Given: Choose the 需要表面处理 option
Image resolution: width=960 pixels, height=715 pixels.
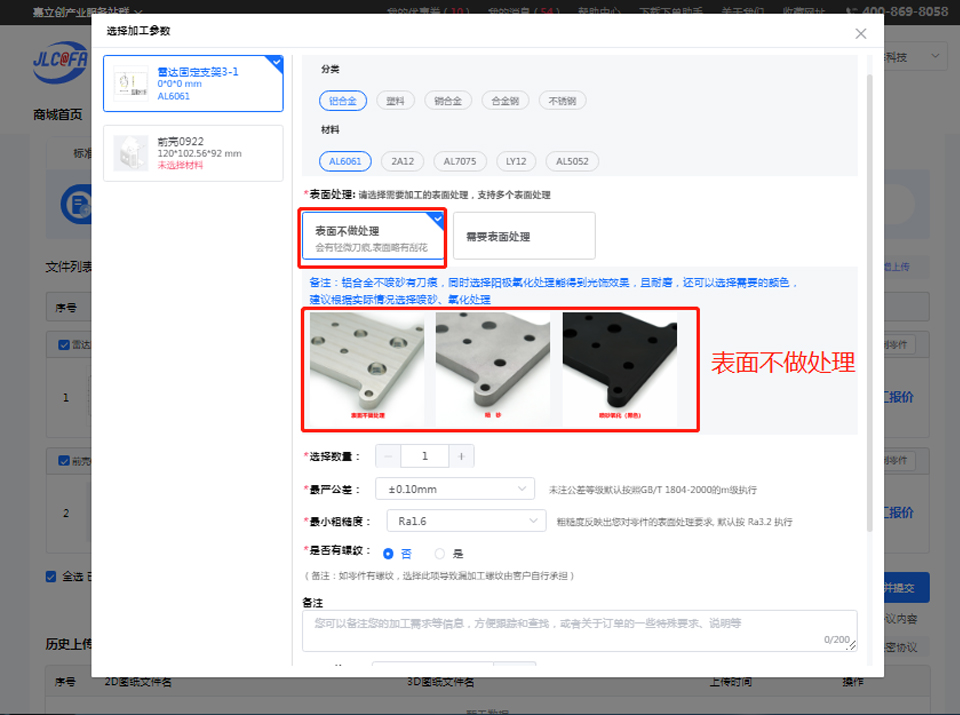Looking at the screenshot, I should [524, 236].
